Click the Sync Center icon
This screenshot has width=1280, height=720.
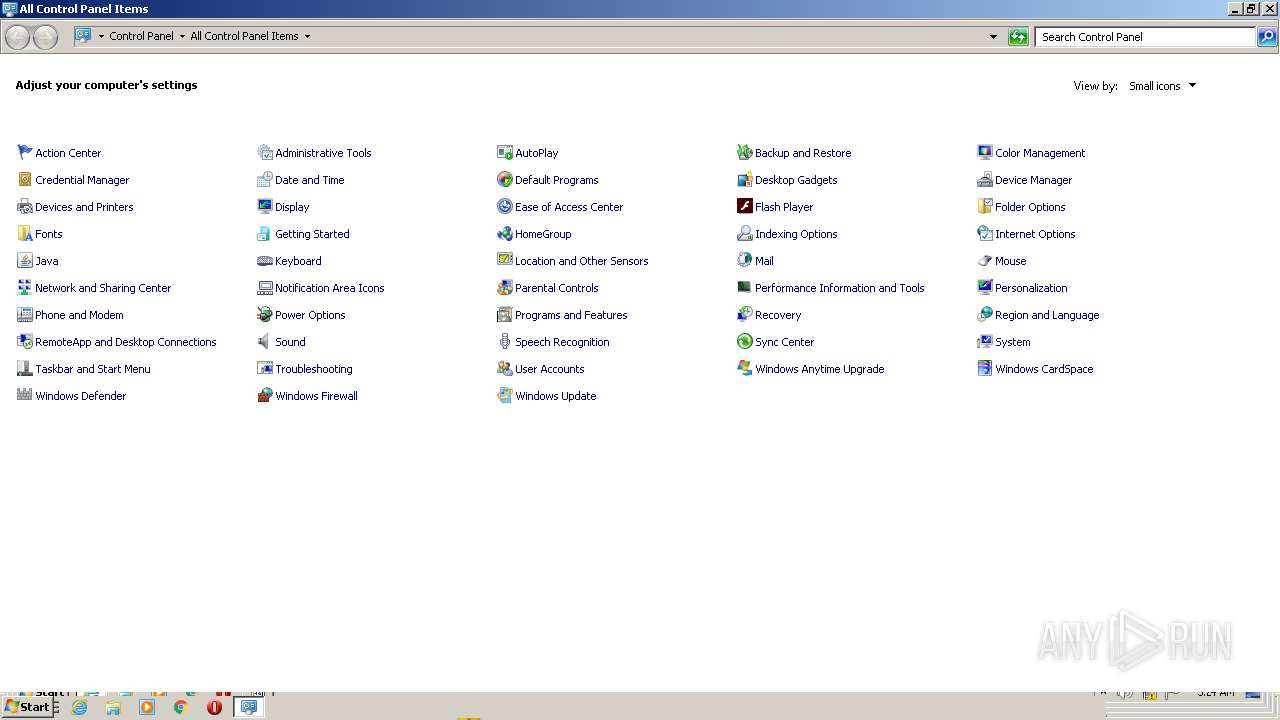pos(745,341)
